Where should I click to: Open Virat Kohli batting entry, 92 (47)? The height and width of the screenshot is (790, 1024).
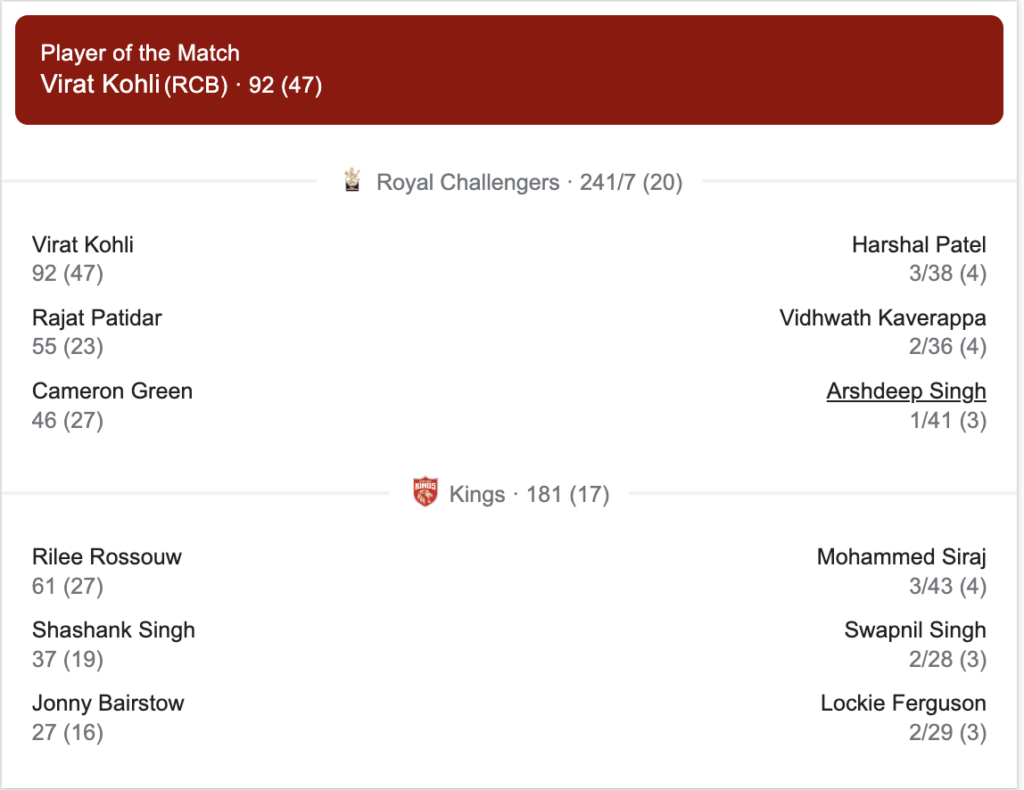point(83,259)
